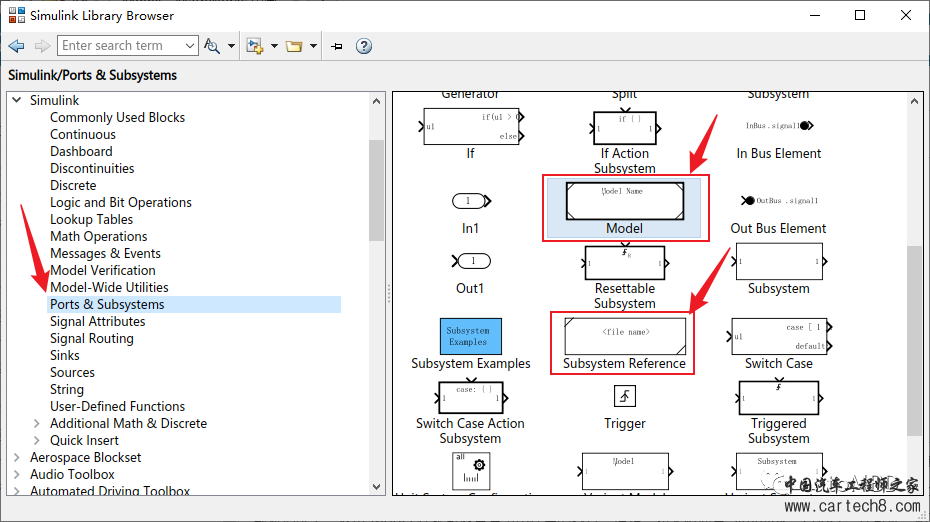The image size is (930, 522).
Task: Select the Variant Model block icon
Action: 625,472
